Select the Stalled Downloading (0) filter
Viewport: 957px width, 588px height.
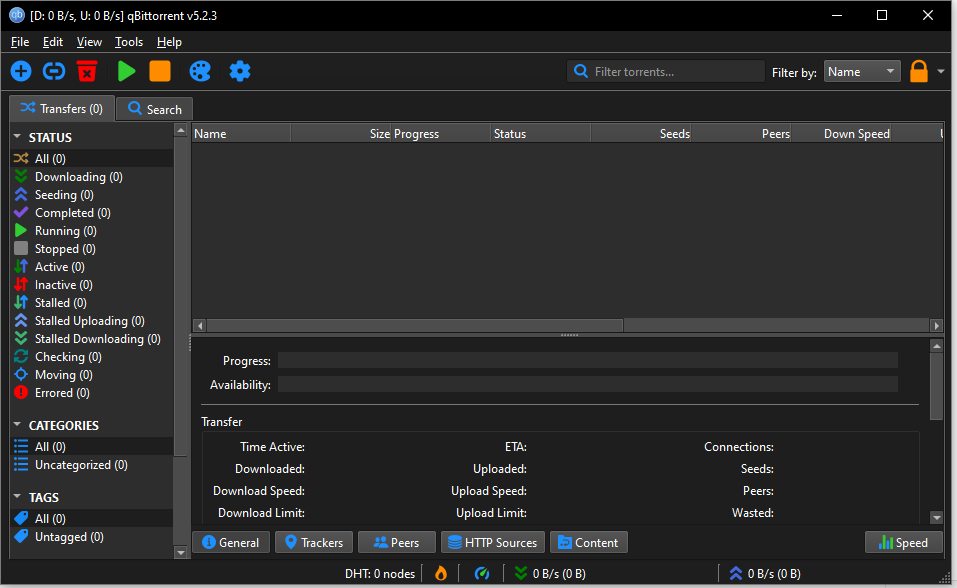[92, 339]
